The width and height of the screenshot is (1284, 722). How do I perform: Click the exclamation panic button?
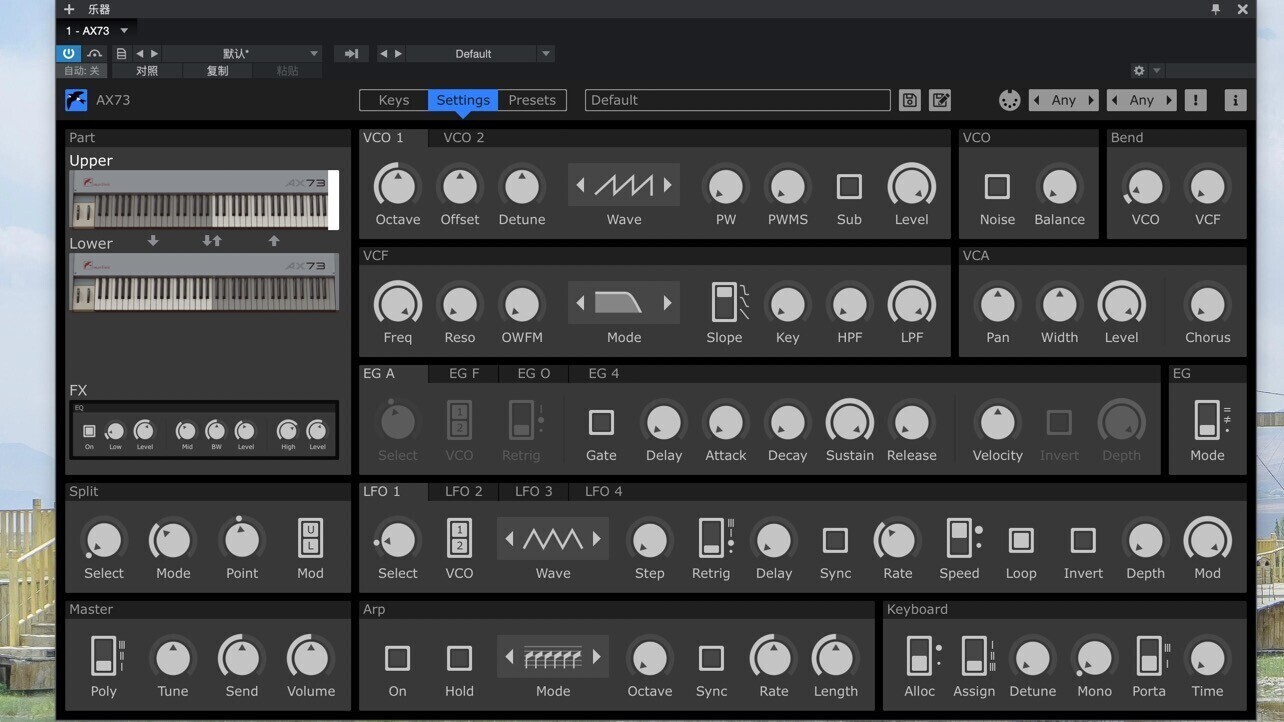tap(1195, 100)
